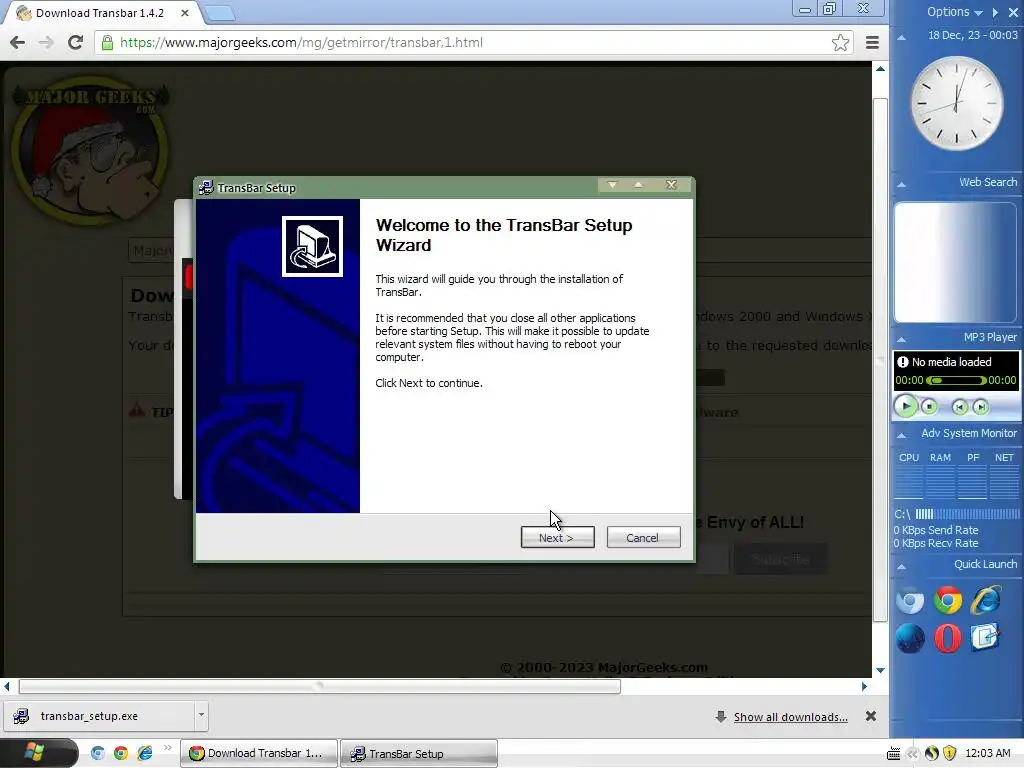Launch Chromium from Quick Launch panel
Image resolution: width=1024 pixels, height=768 pixels.
tap(910, 601)
